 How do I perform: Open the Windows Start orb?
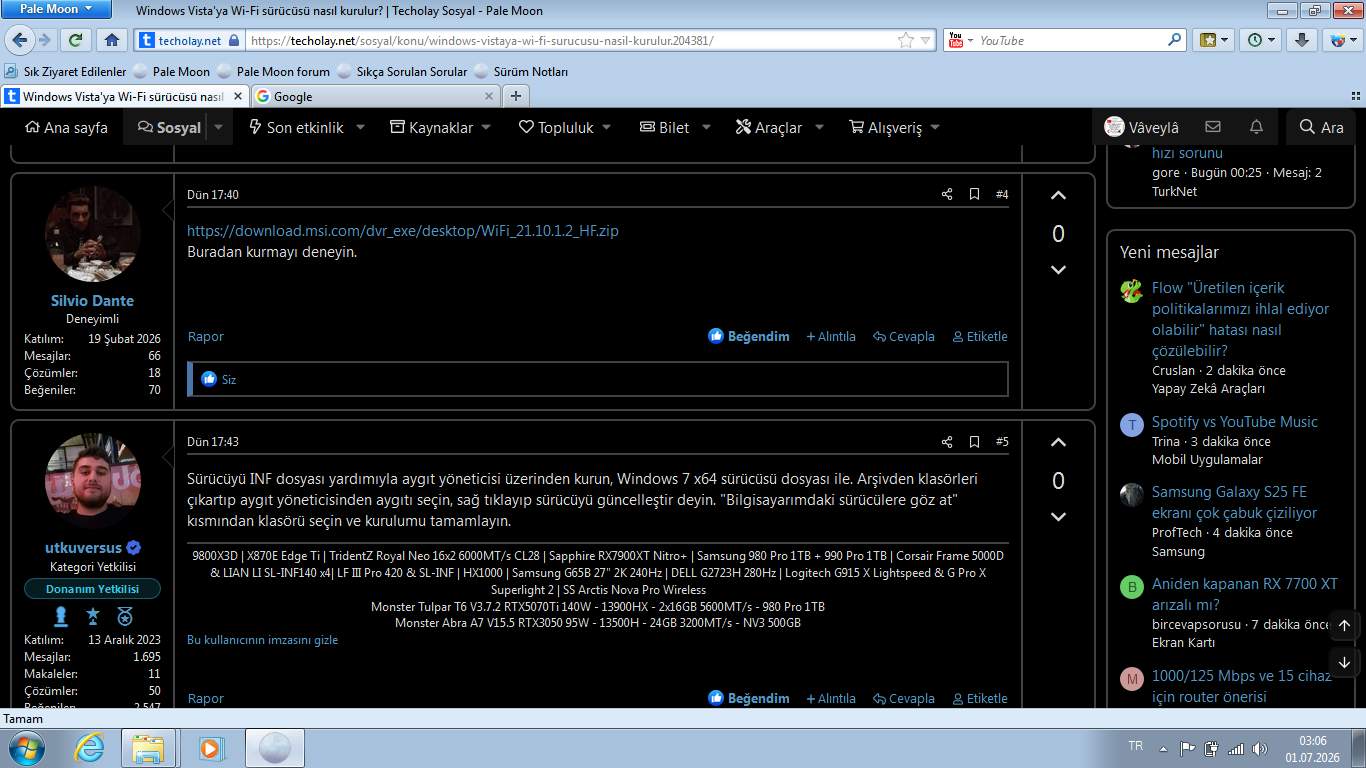(x=27, y=747)
